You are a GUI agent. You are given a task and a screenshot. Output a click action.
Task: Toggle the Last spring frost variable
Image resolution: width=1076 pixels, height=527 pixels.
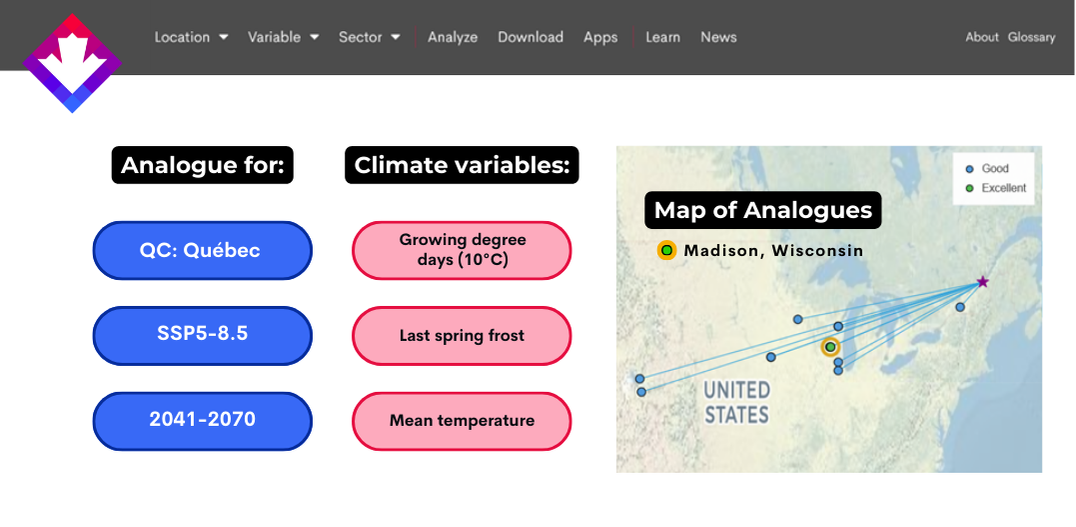click(462, 336)
